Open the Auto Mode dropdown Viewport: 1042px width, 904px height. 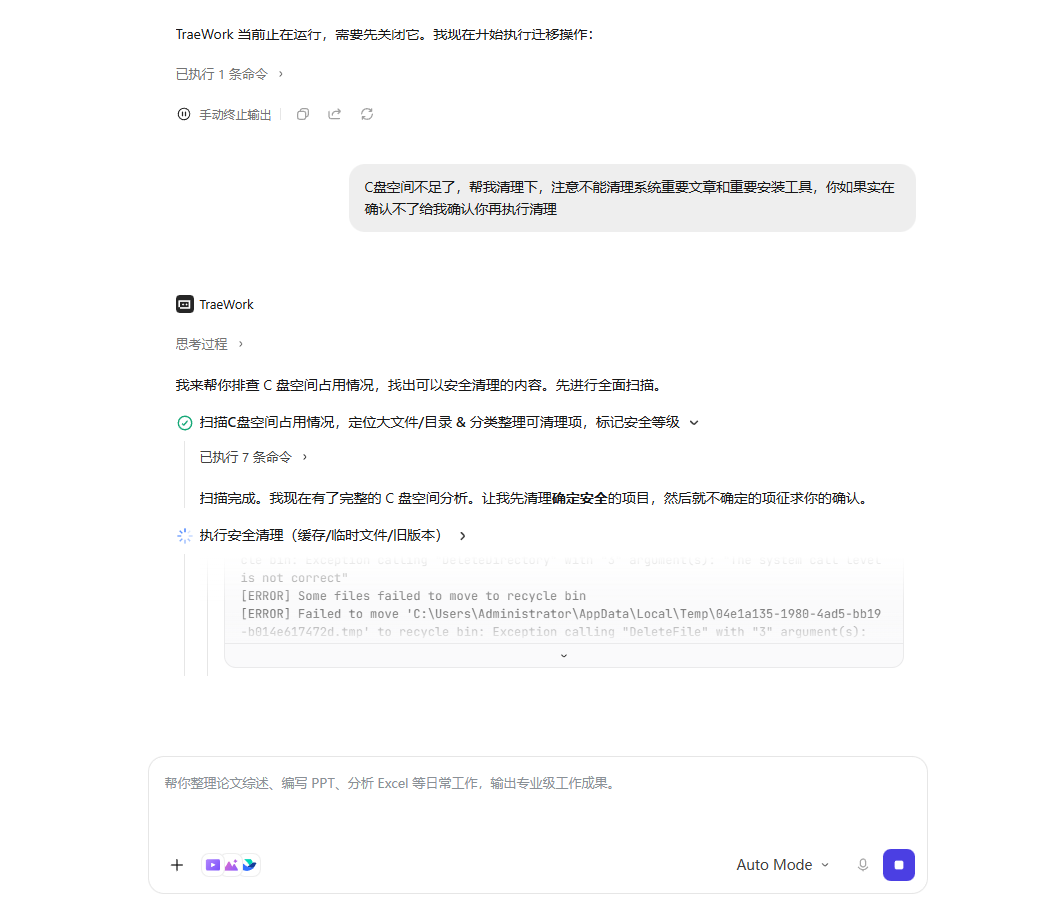coord(782,865)
